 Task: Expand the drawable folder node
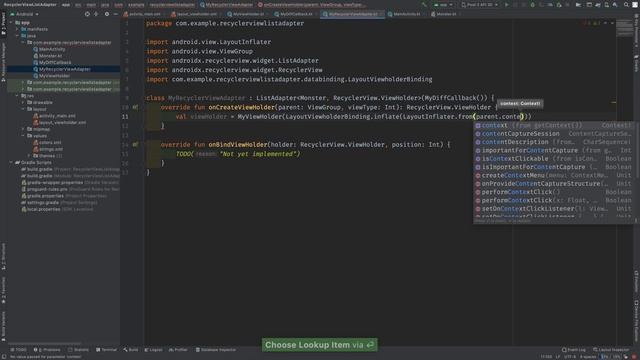[24, 102]
